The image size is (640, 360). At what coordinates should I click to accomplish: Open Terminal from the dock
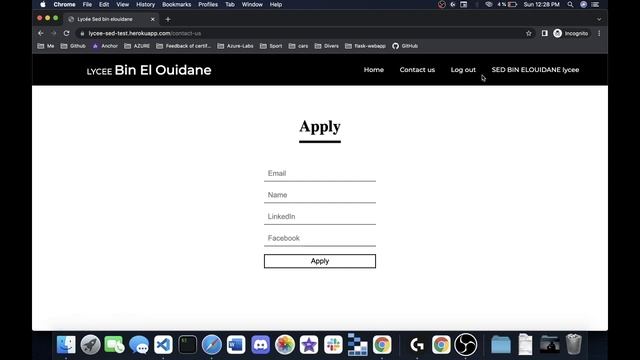[187, 344]
